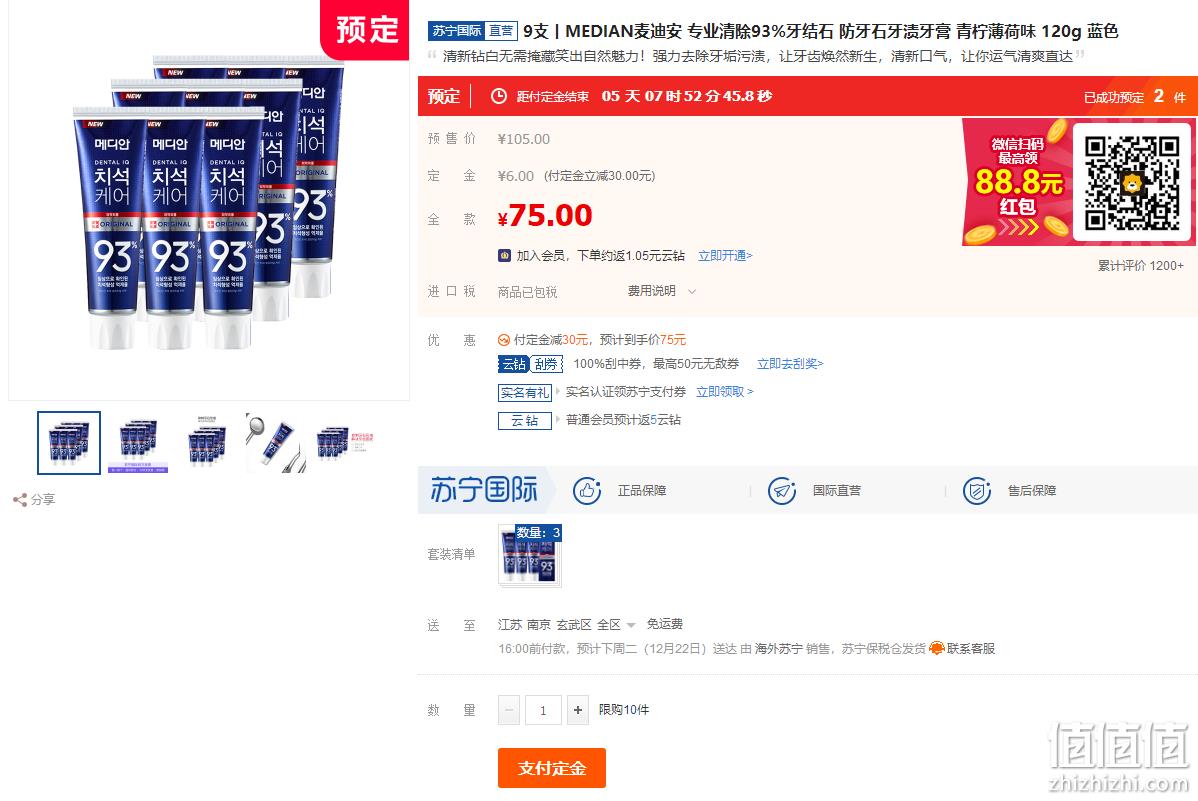Viewport: 1198px width, 801px height.
Task: Click the share icon below thumbnails
Action: (x=20, y=500)
